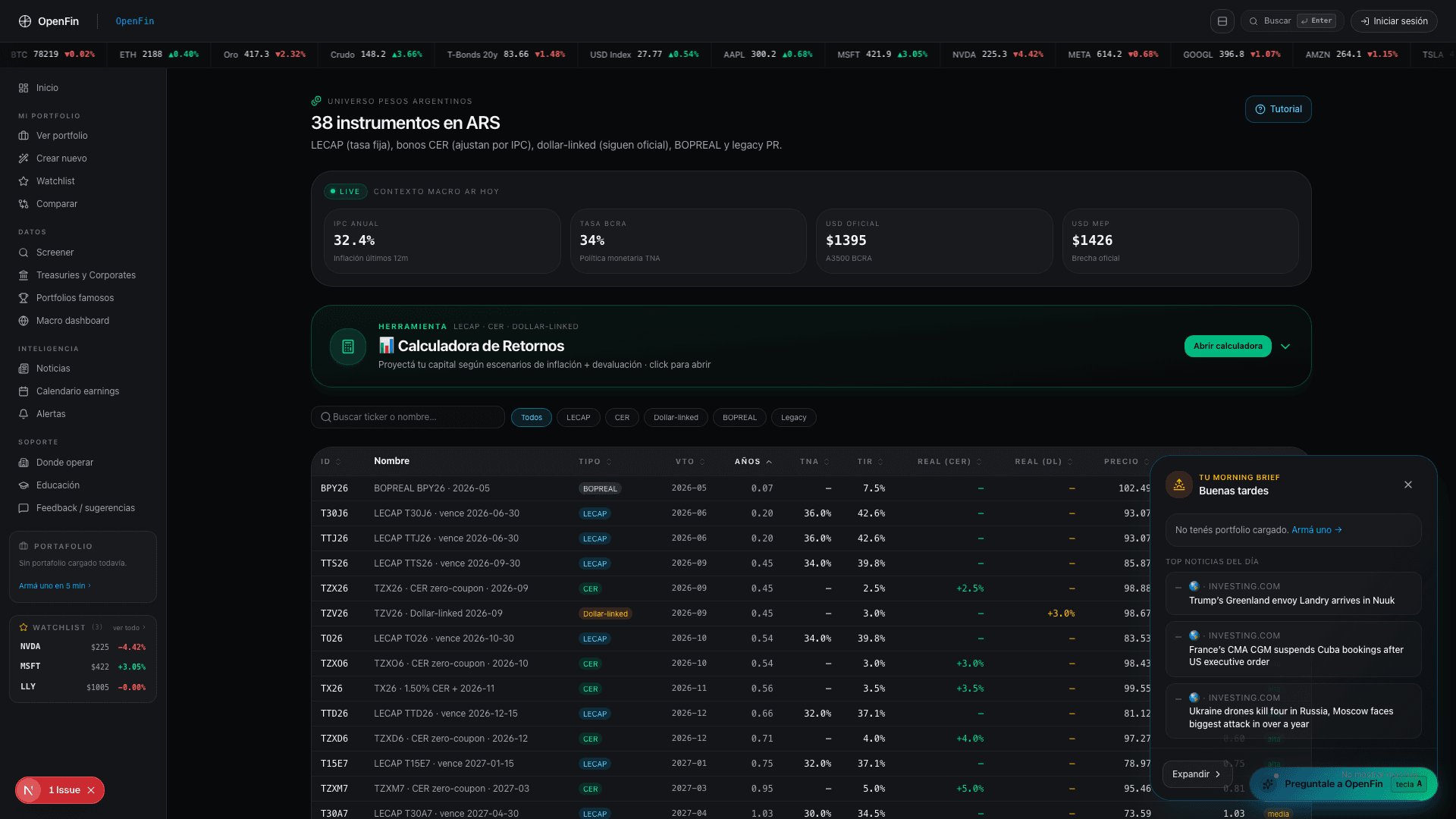Click 'Armá uno en 5 min' link
Image resolution: width=1456 pixels, height=819 pixels.
(x=55, y=586)
